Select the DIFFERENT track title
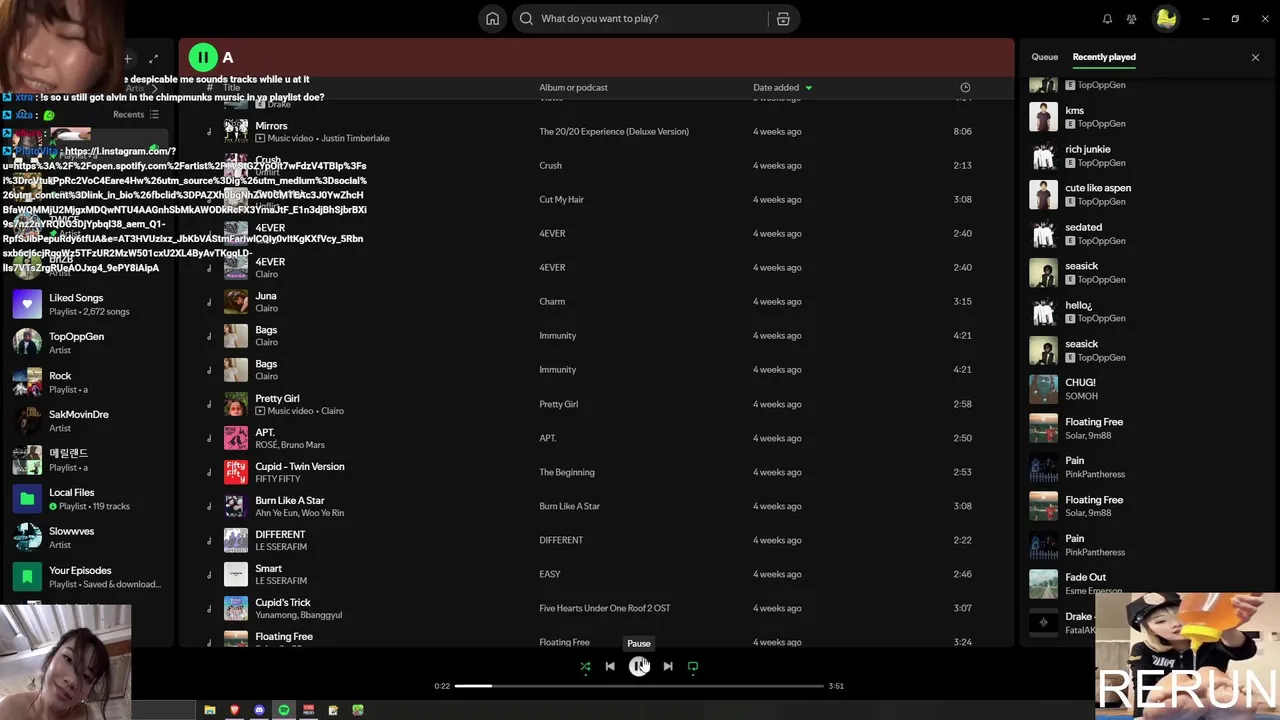Screen dimensions: 1280x720 coord(280,534)
